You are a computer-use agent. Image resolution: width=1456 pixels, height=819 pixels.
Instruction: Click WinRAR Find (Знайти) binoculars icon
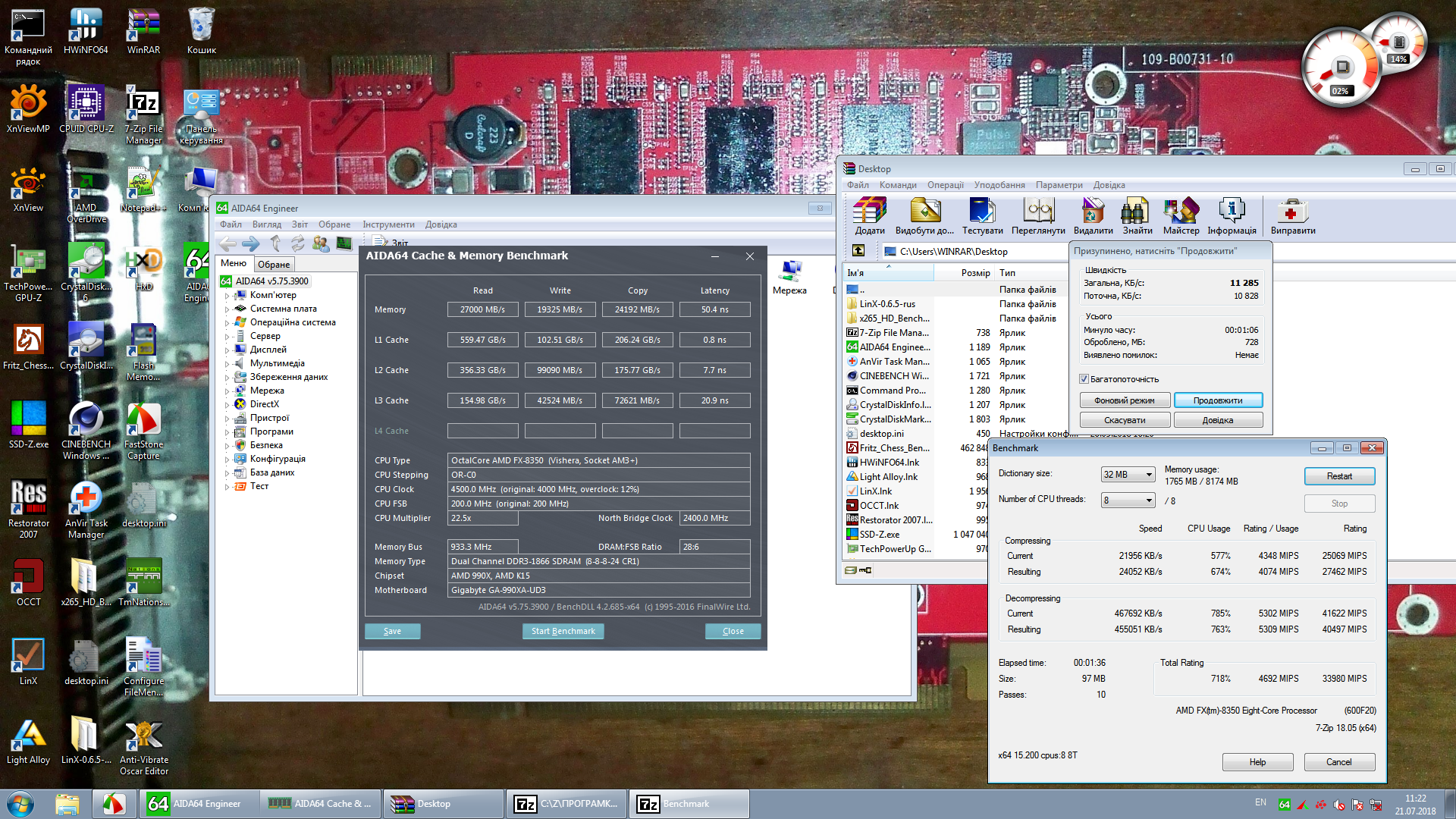click(1137, 212)
